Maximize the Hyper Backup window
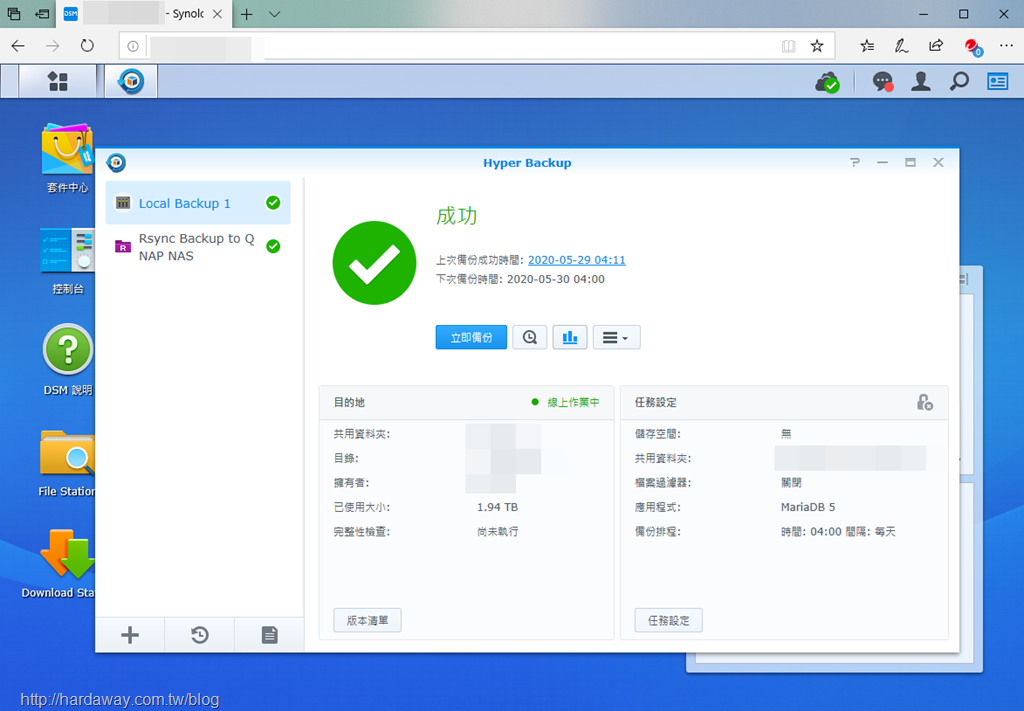This screenshot has width=1024, height=711. coord(910,163)
